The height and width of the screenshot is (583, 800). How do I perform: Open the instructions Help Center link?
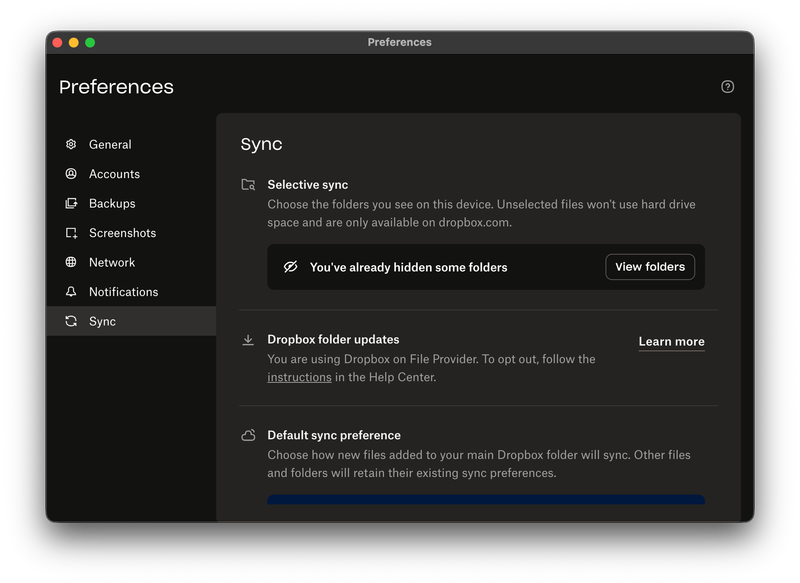click(x=299, y=378)
